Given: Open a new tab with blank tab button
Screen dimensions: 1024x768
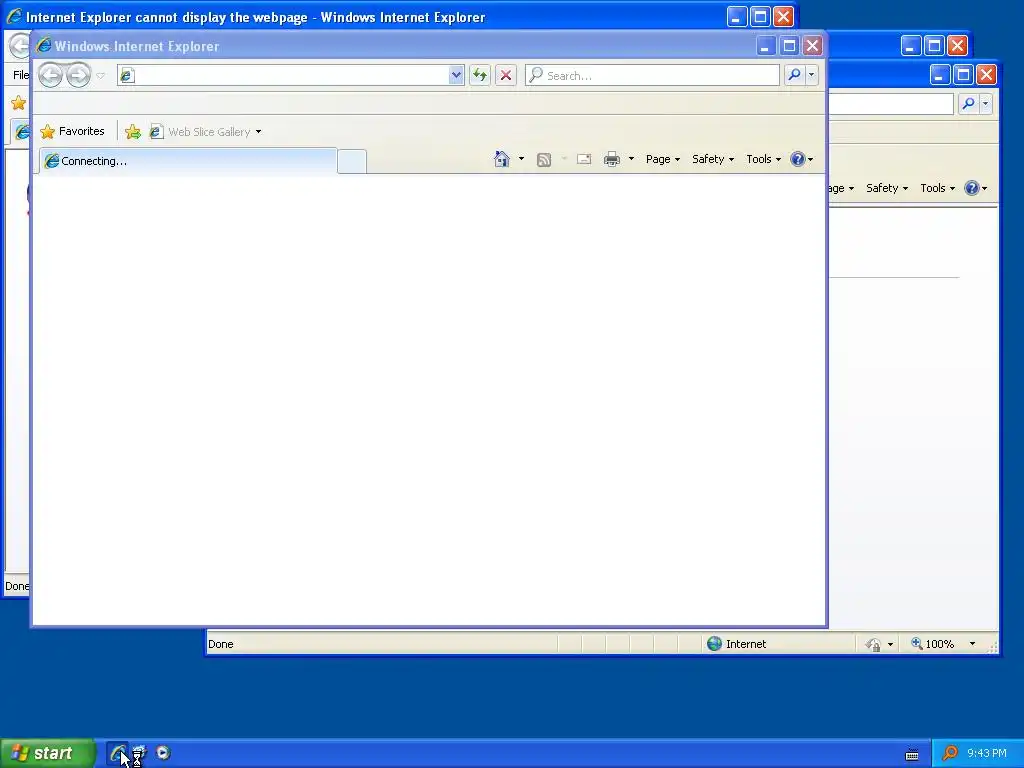Looking at the screenshot, I should tap(352, 161).
